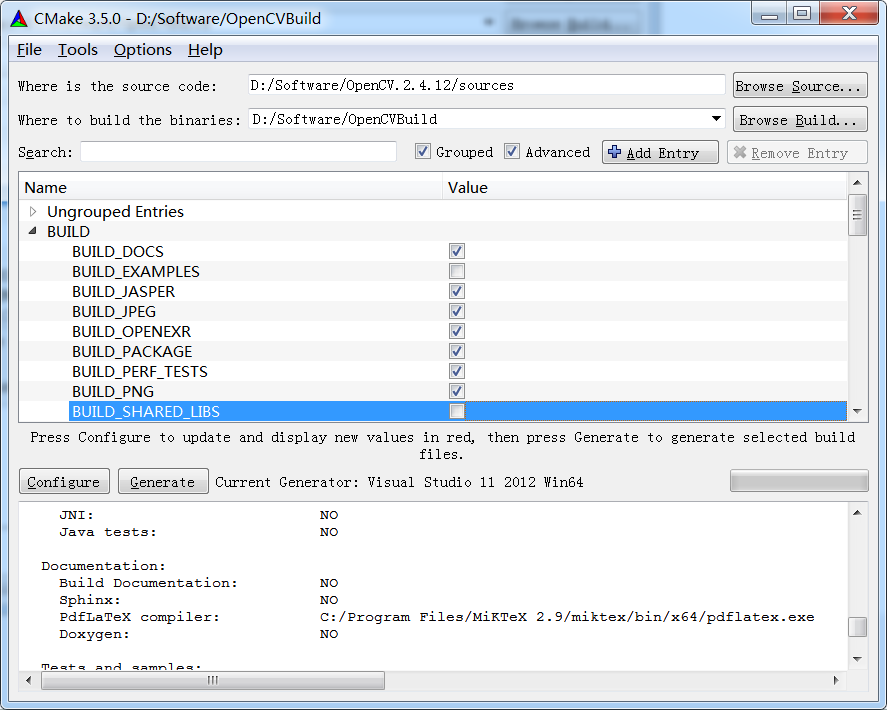888x710 pixels.
Task: Enable the BUILD_SHARED_LIBS checkbox
Action: [457, 411]
